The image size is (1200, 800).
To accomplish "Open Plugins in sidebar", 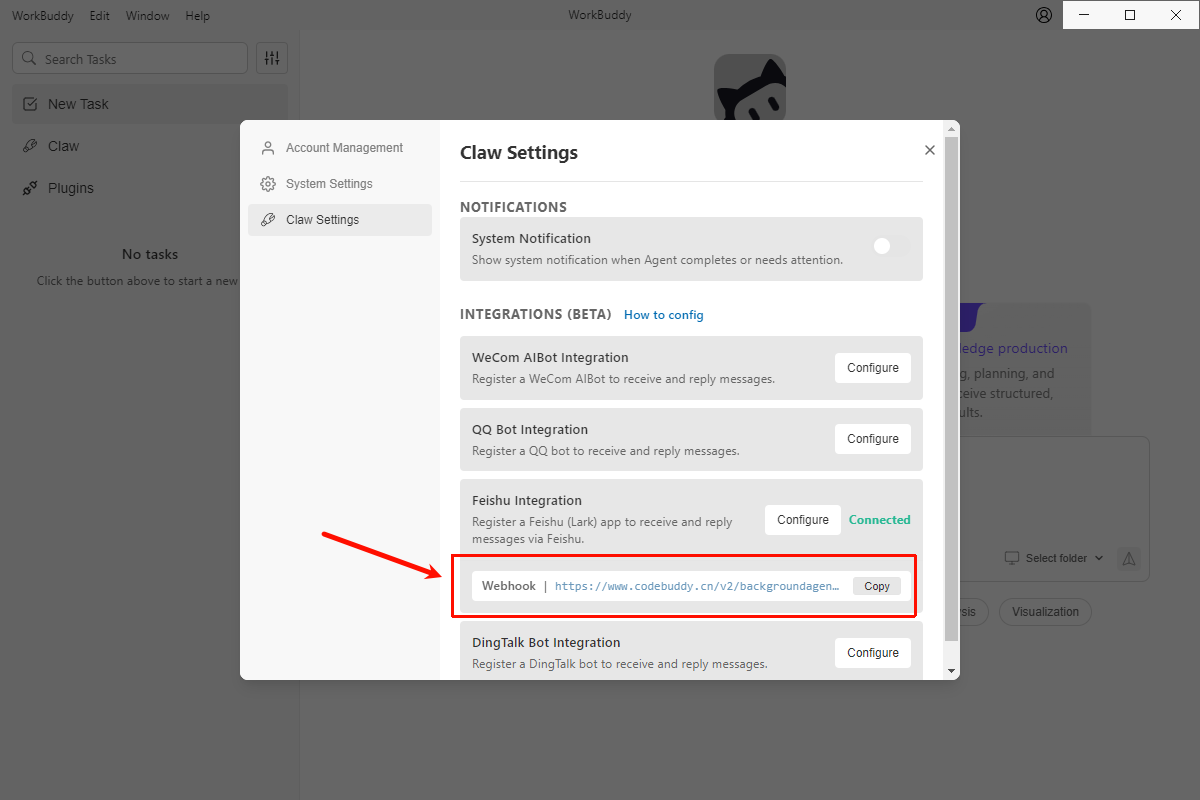I will point(150,188).
